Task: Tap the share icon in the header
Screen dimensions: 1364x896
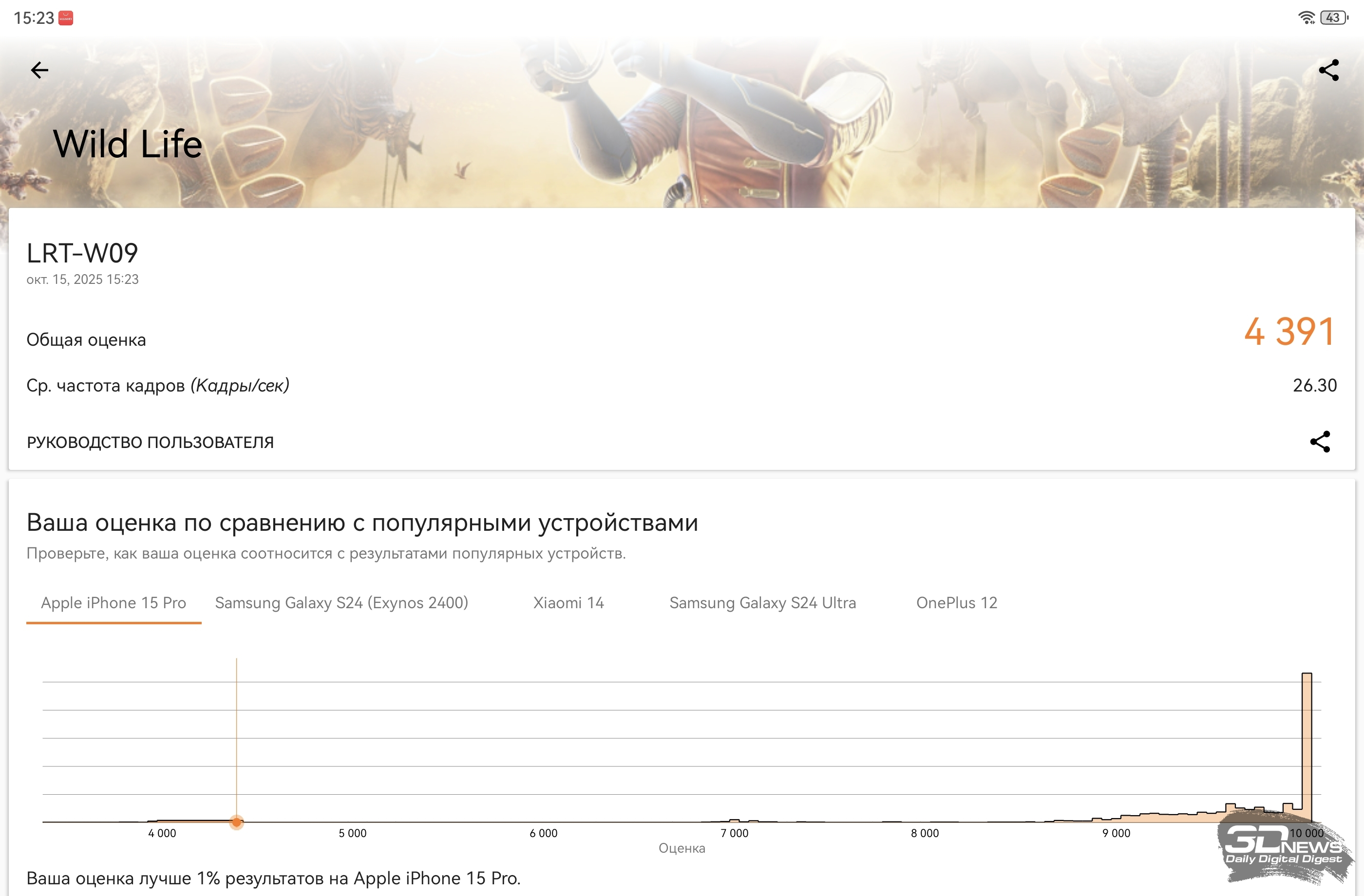Action: click(x=1328, y=71)
